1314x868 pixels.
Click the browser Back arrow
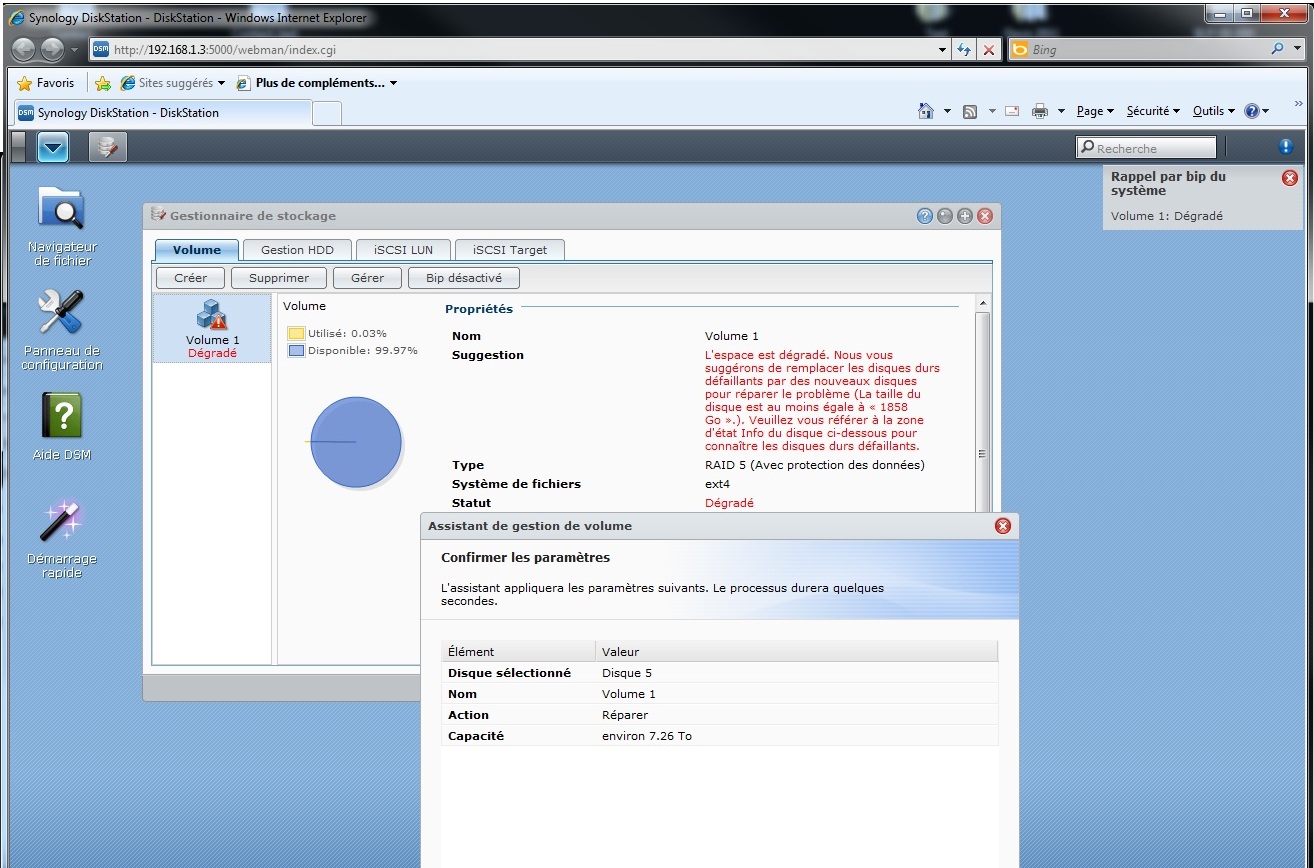24,49
